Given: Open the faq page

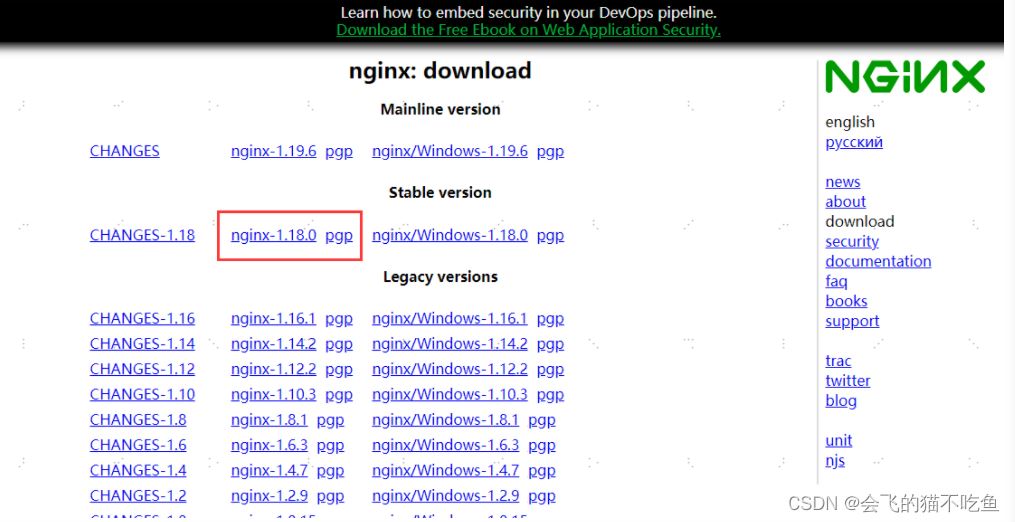Looking at the screenshot, I should click(x=836, y=282).
